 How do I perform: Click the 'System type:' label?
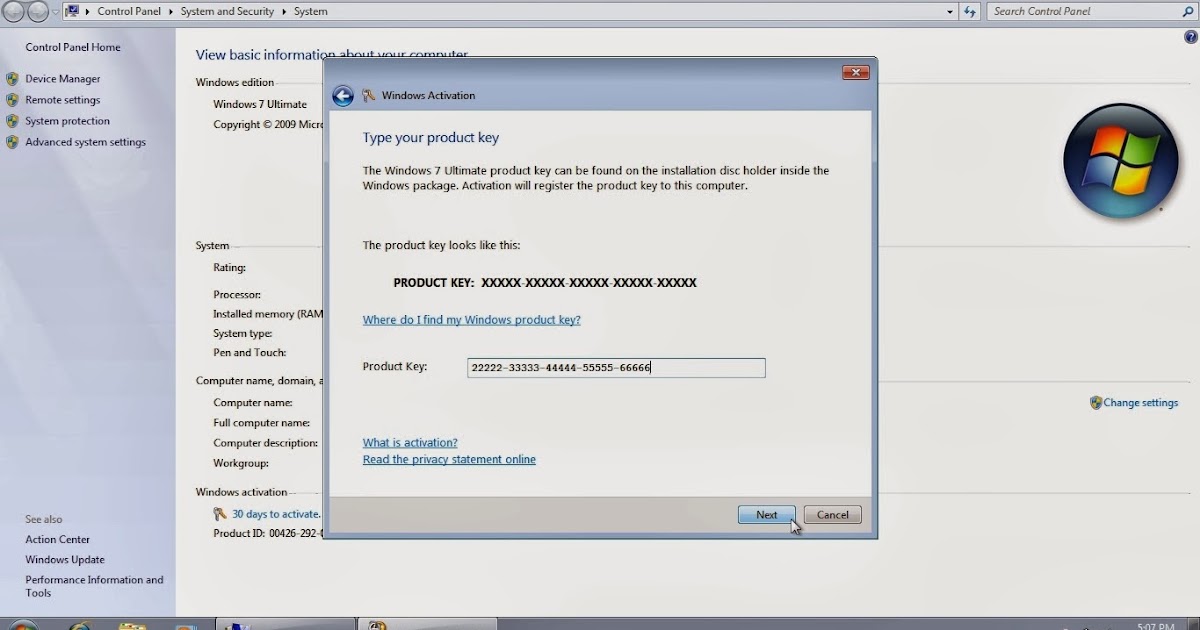tap(243, 333)
